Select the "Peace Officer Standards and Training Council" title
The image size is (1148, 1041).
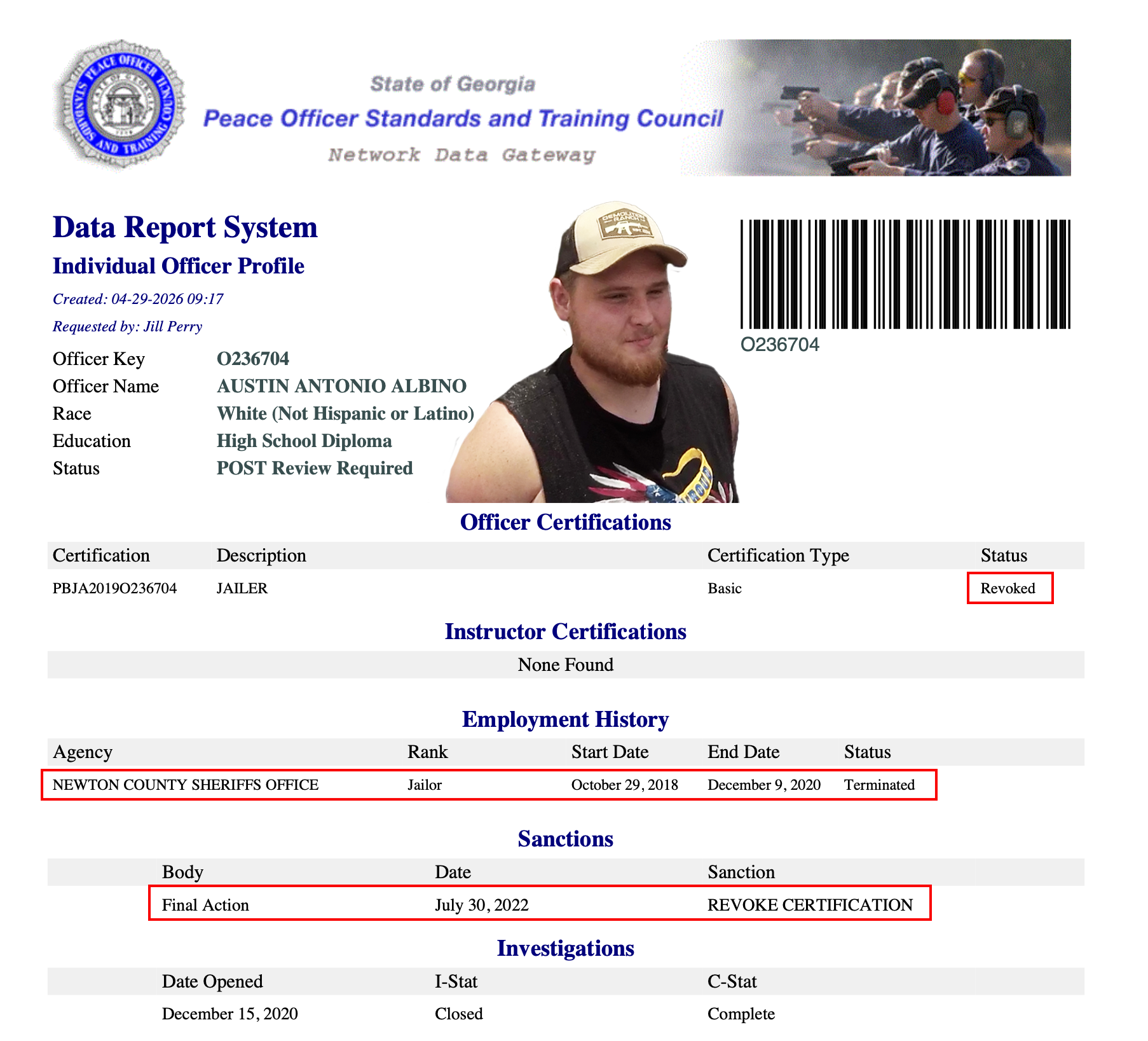[463, 119]
